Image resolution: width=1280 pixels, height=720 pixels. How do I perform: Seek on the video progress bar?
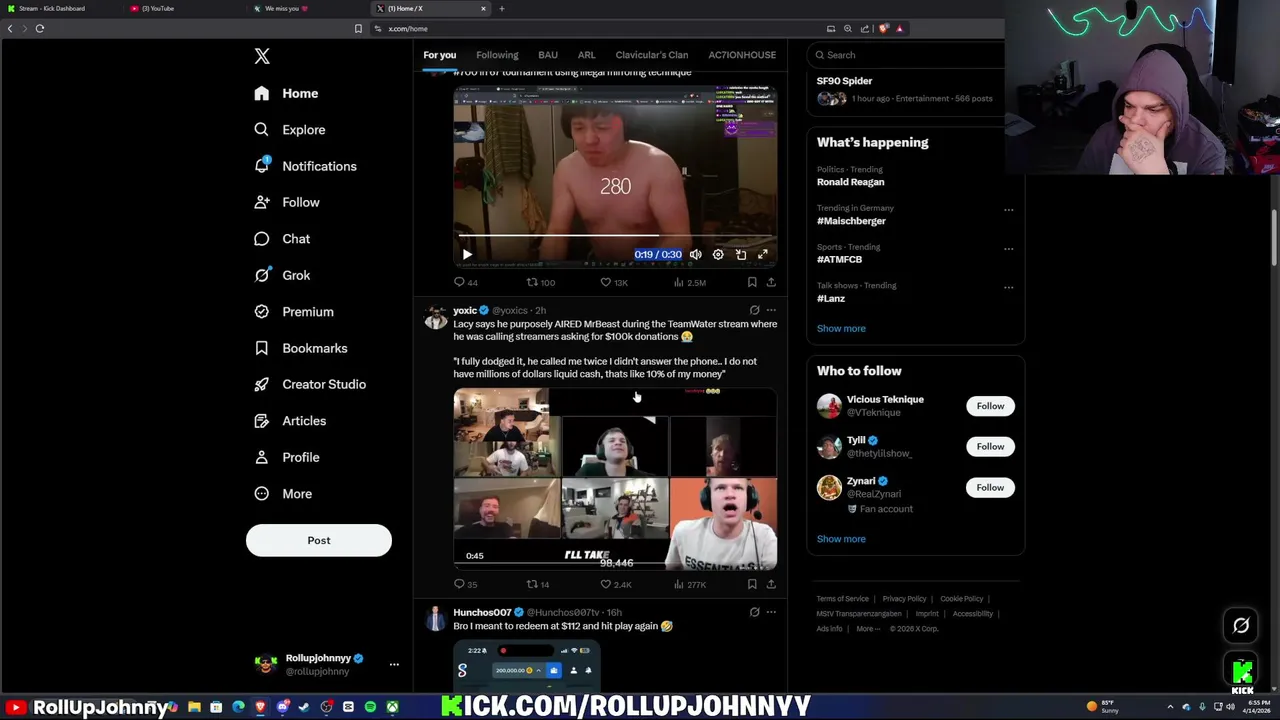615,237
